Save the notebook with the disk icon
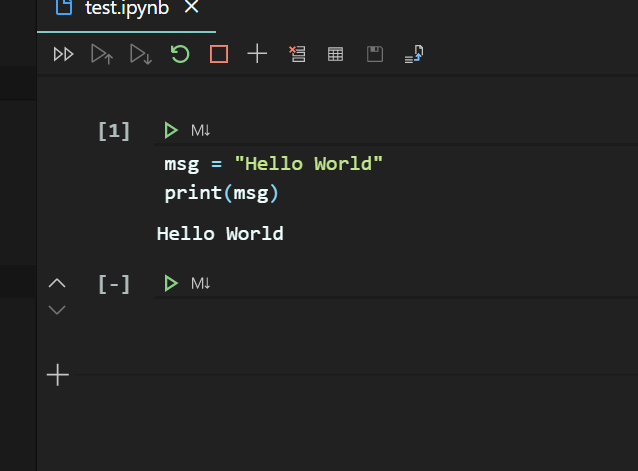The width and height of the screenshot is (638, 471). pyautogui.click(x=375, y=55)
